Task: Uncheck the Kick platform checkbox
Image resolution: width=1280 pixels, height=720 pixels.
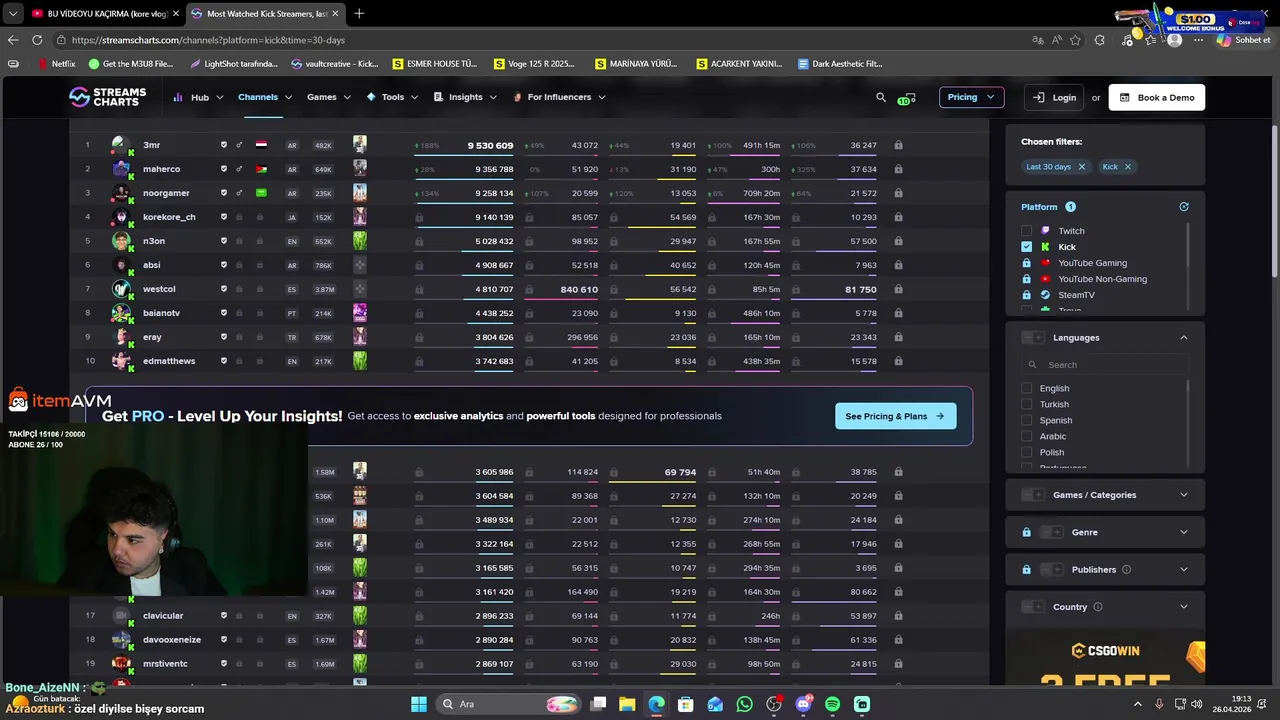Action: (1026, 247)
